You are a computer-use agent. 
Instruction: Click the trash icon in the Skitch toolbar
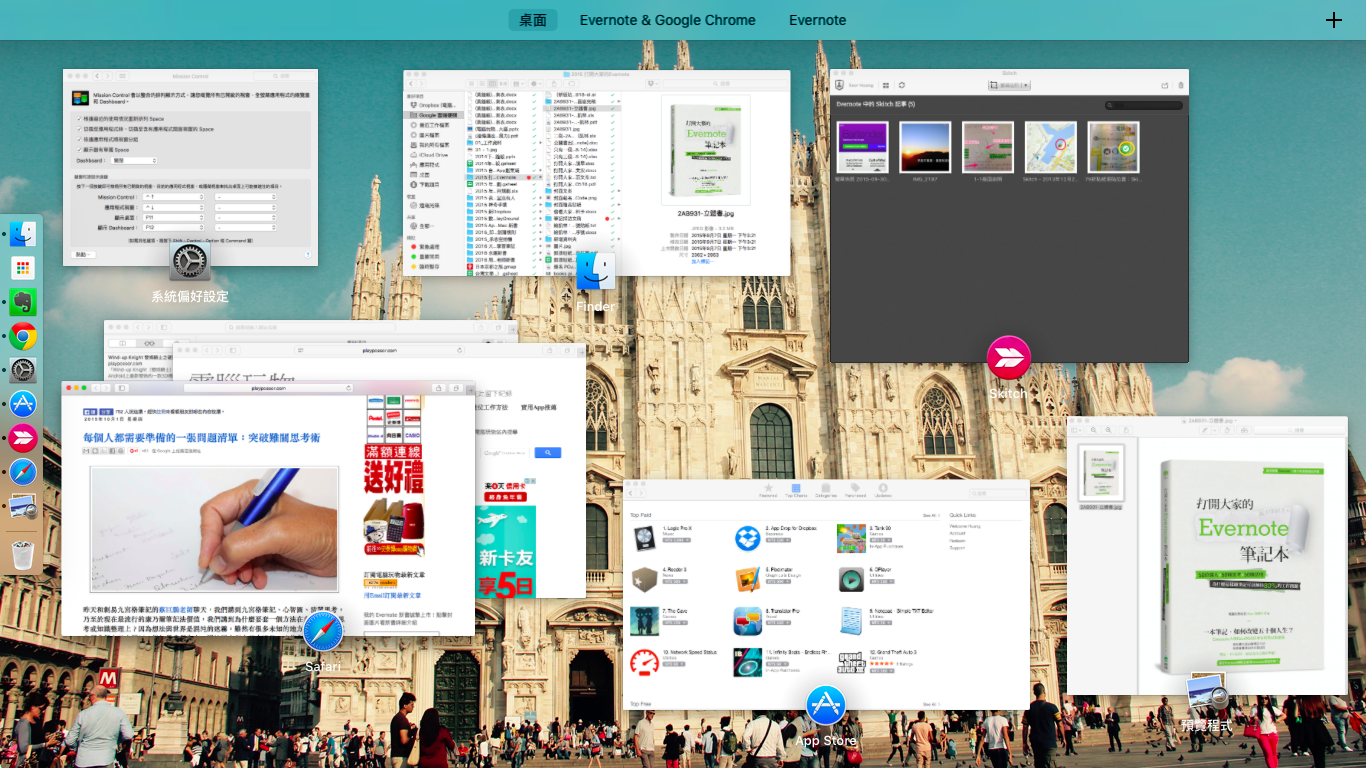tap(1181, 86)
